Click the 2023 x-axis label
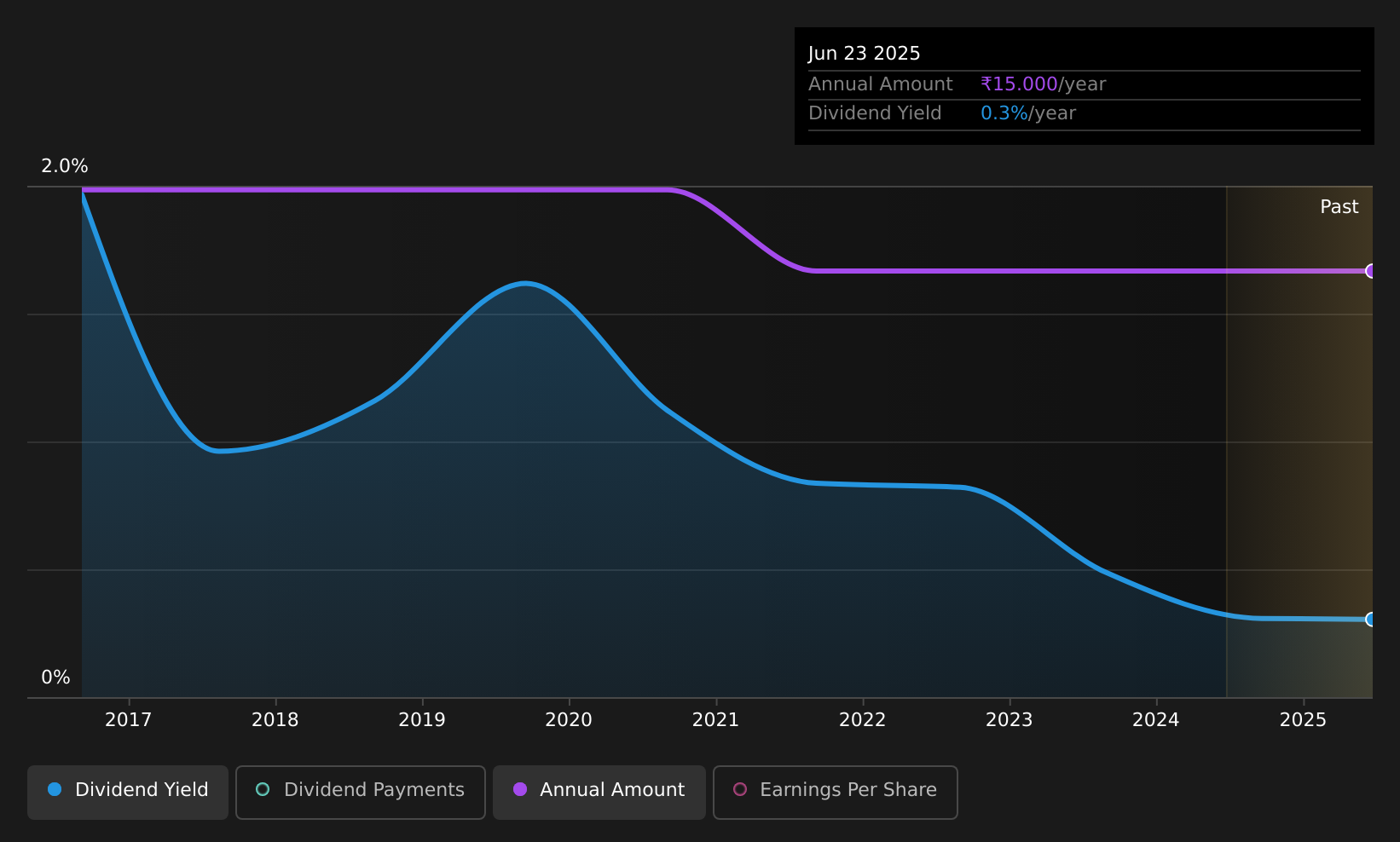Image resolution: width=1400 pixels, height=842 pixels. point(1010,720)
